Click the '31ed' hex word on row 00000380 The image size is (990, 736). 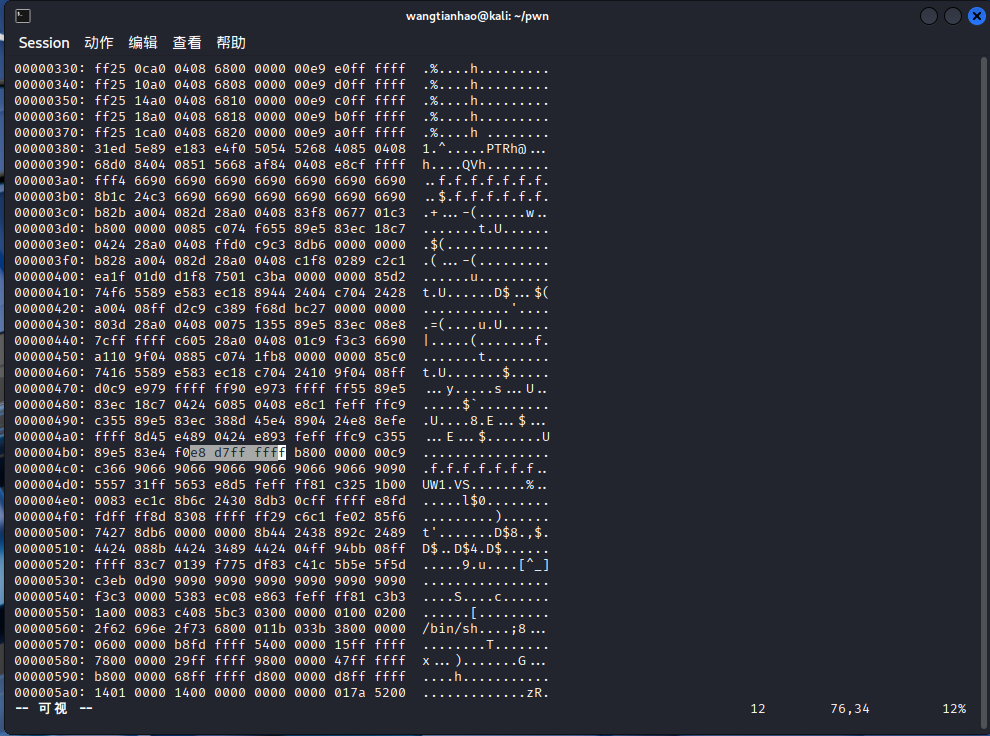tap(110, 149)
